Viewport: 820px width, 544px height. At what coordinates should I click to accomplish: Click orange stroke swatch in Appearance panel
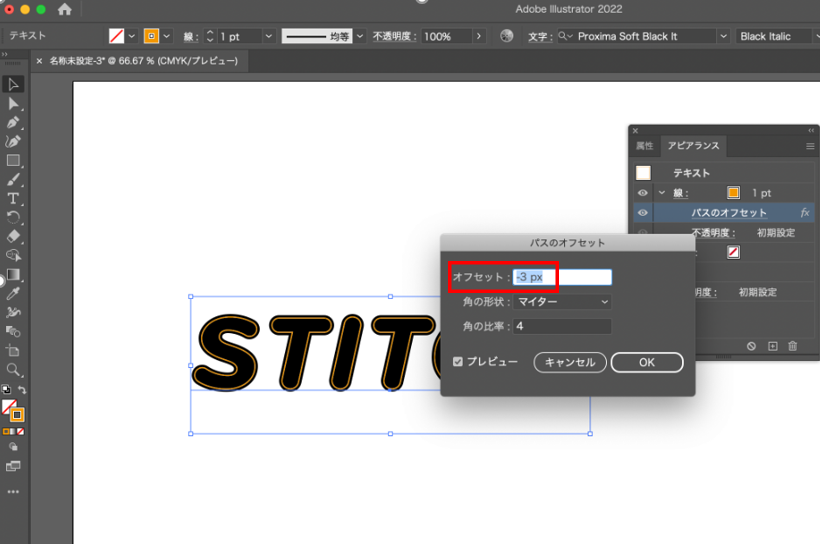733,192
